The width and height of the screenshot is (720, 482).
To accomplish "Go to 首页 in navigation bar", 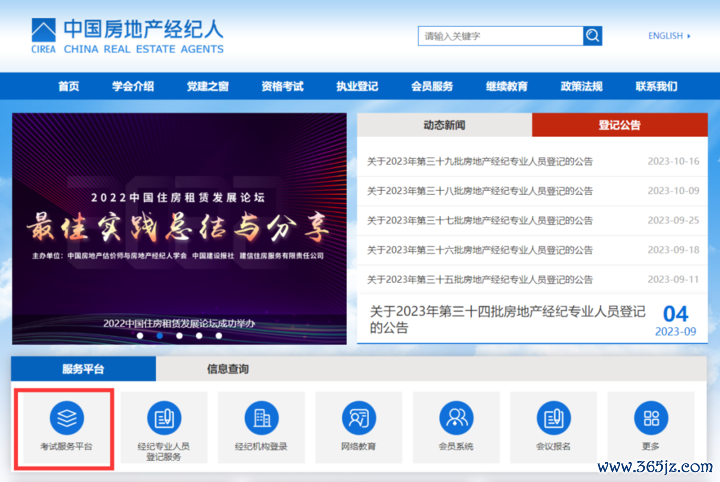I will 68,86.
